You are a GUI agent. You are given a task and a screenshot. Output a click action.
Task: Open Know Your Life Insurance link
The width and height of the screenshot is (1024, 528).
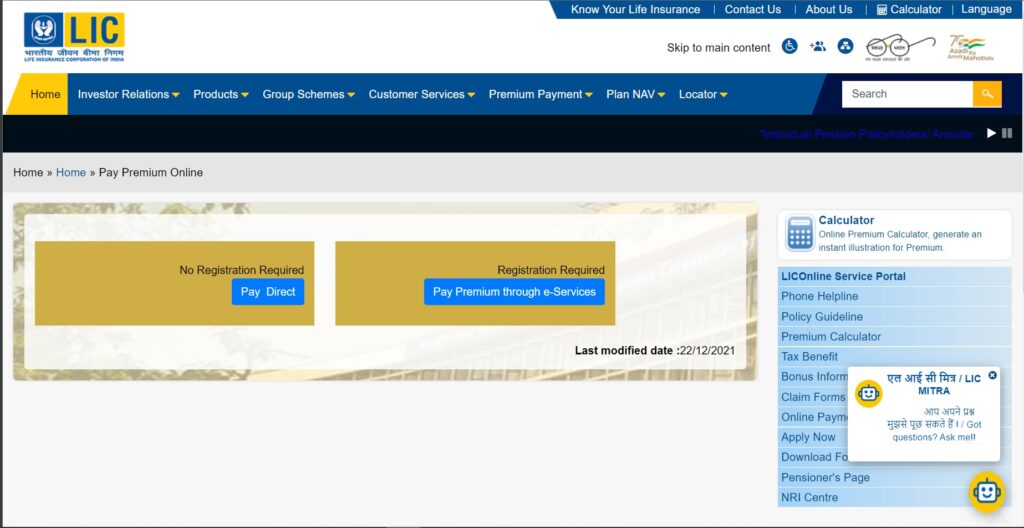coord(635,9)
